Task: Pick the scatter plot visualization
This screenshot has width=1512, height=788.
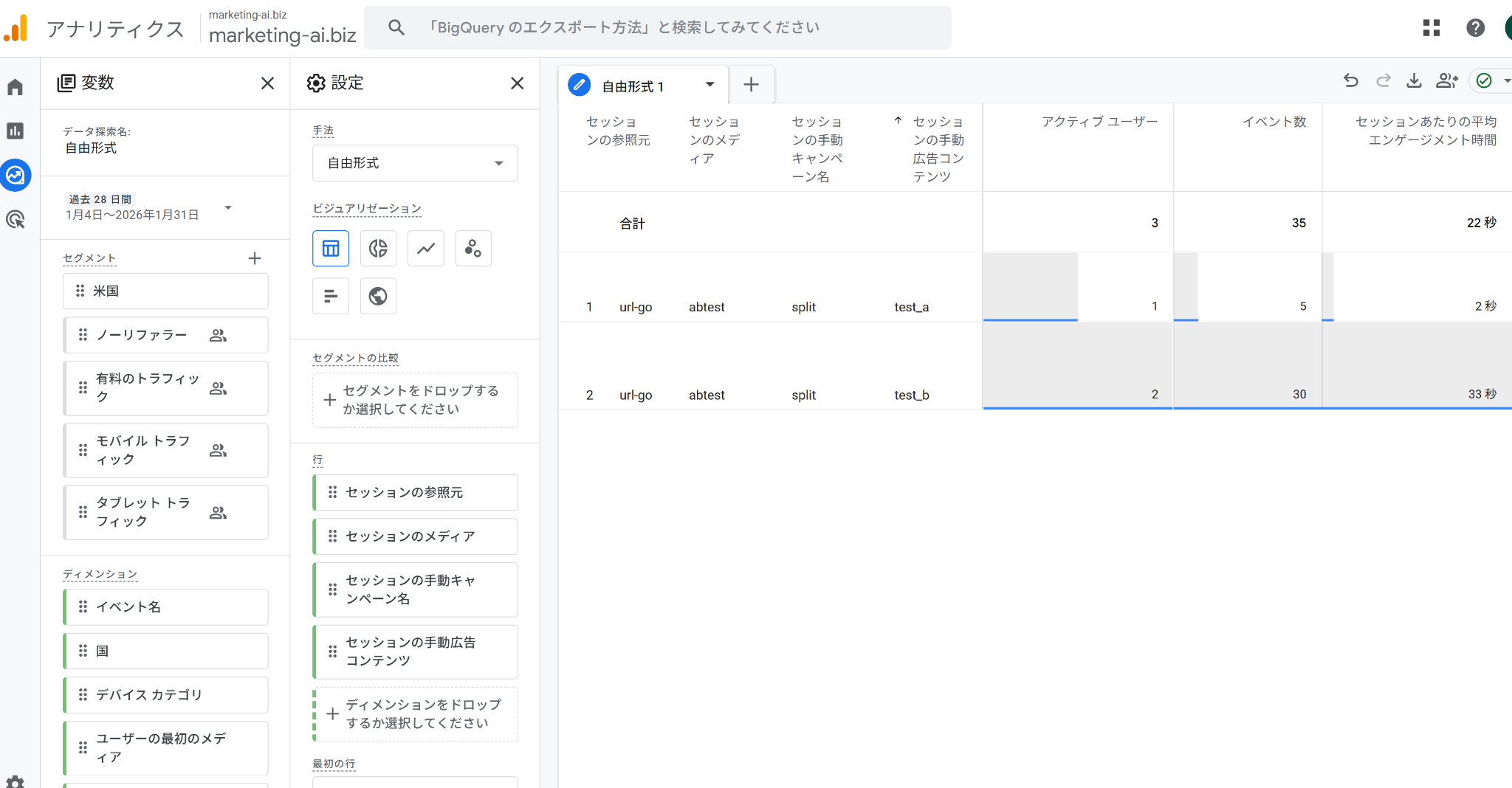Action: pyautogui.click(x=472, y=249)
